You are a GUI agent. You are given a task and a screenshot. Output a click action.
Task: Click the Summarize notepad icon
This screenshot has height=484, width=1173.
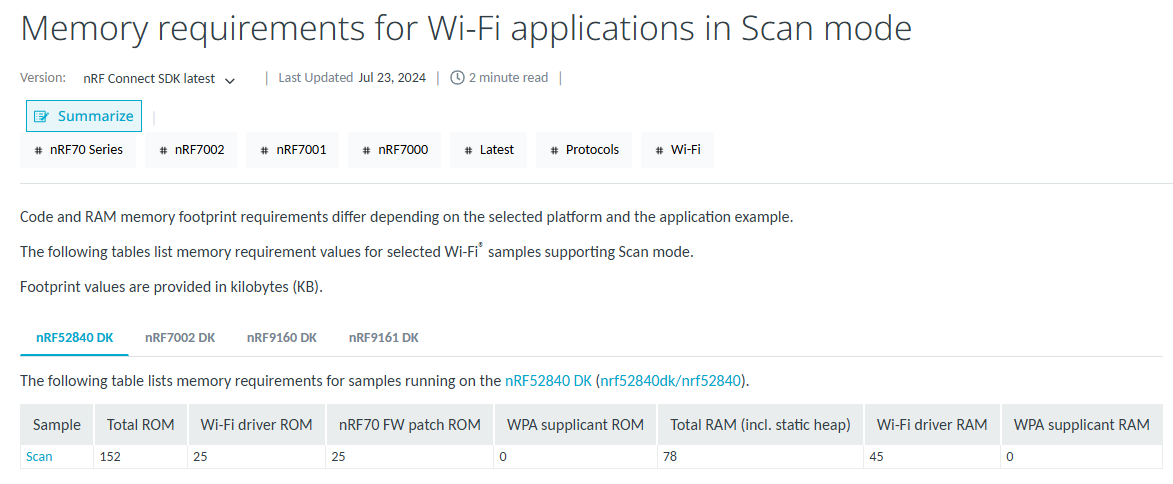pyautogui.click(x=42, y=117)
